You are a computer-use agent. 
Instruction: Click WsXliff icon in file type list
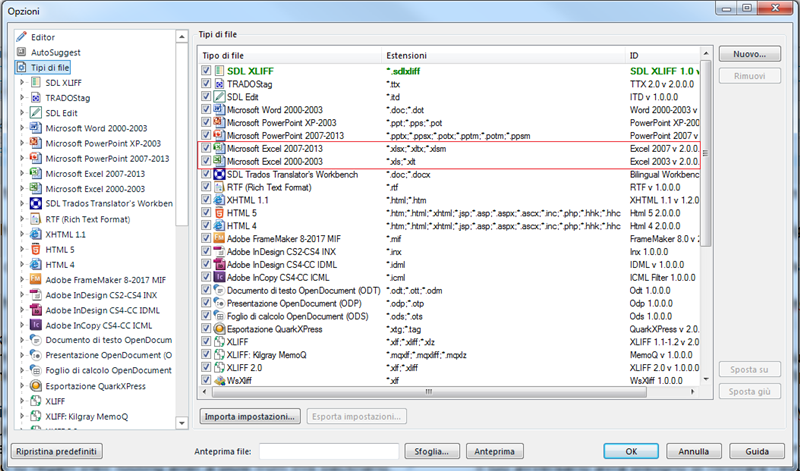[219, 381]
